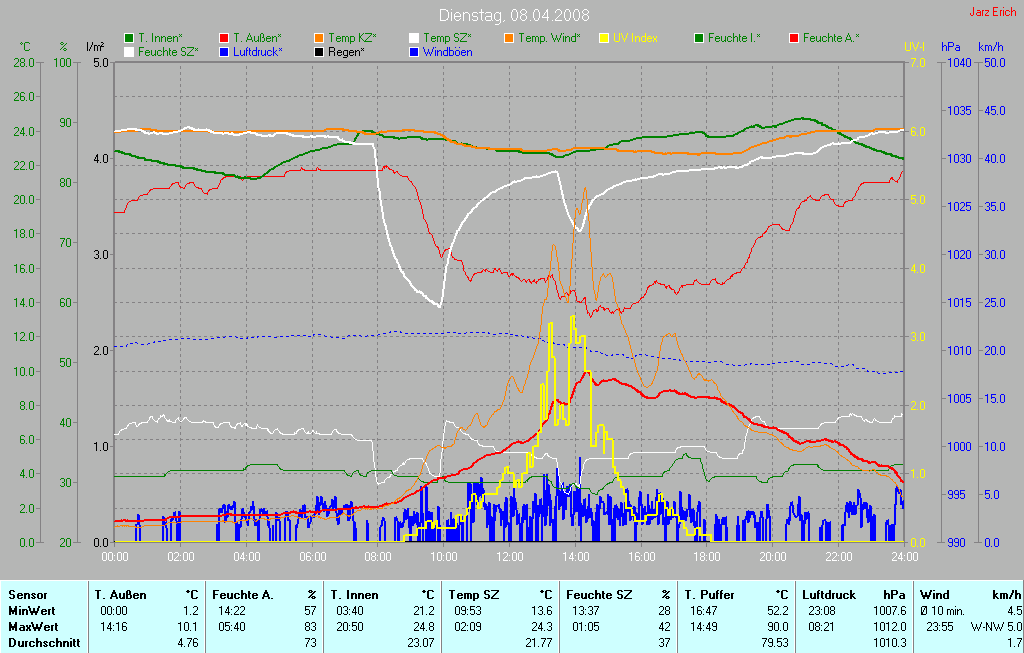Viewport: 1024px width, 653px height.
Task: Click the Sensor header in the table
Action: 27,594
